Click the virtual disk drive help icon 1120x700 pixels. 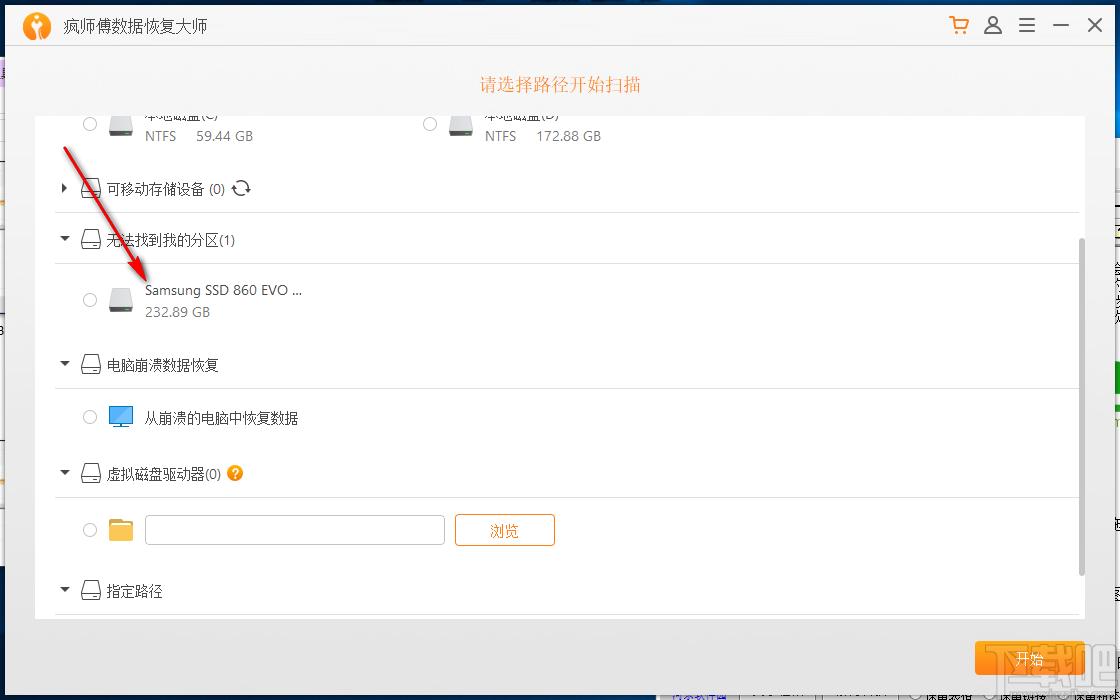(235, 473)
